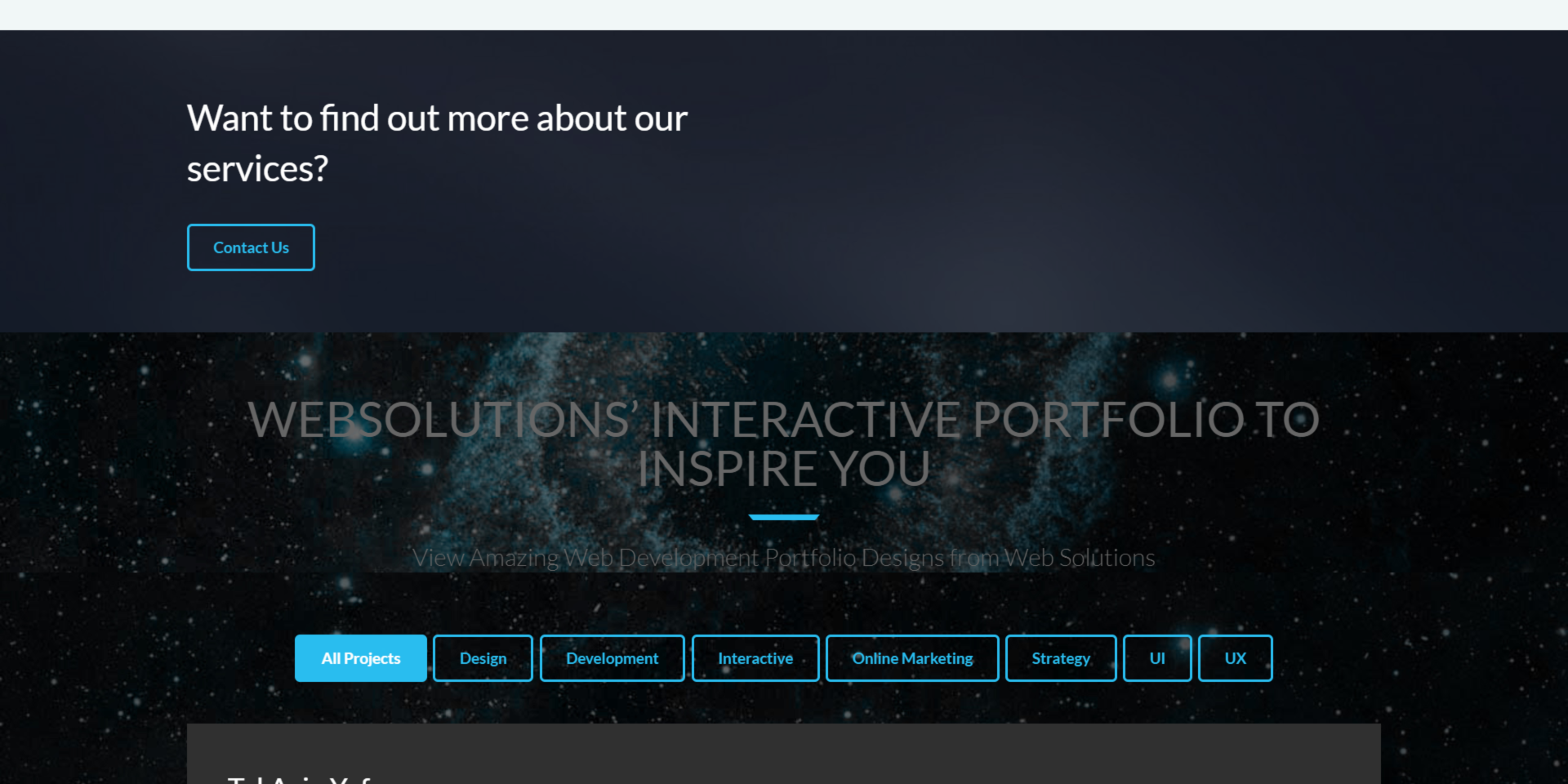Image resolution: width=1568 pixels, height=784 pixels.
Task: Click the white strip above the banner
Action: click(x=784, y=15)
